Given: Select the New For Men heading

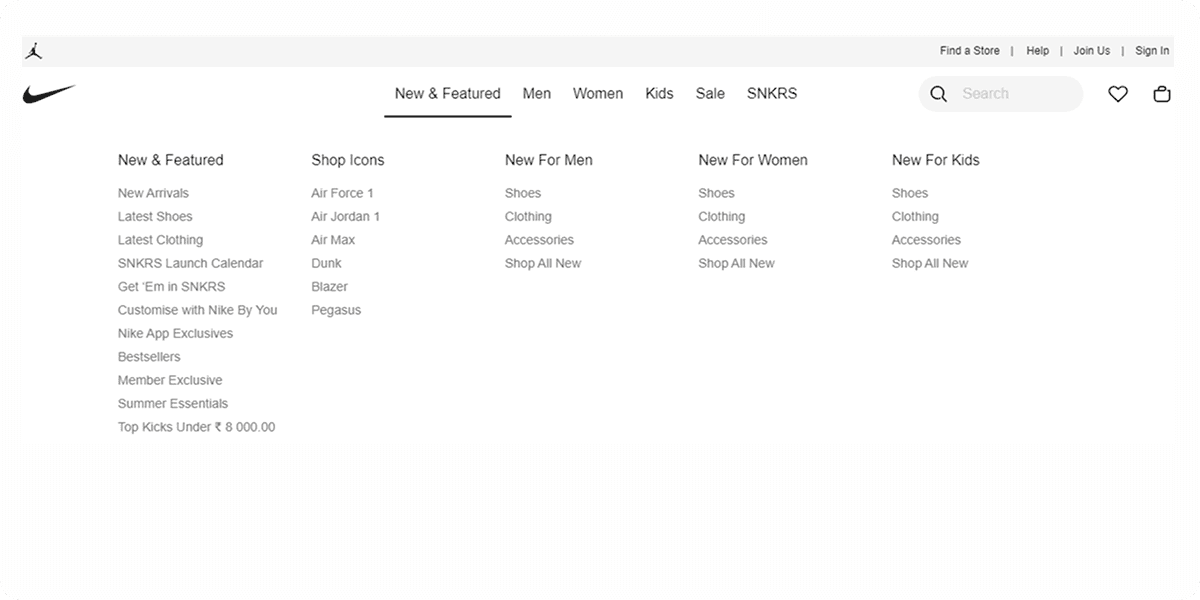Looking at the screenshot, I should click(x=549, y=160).
